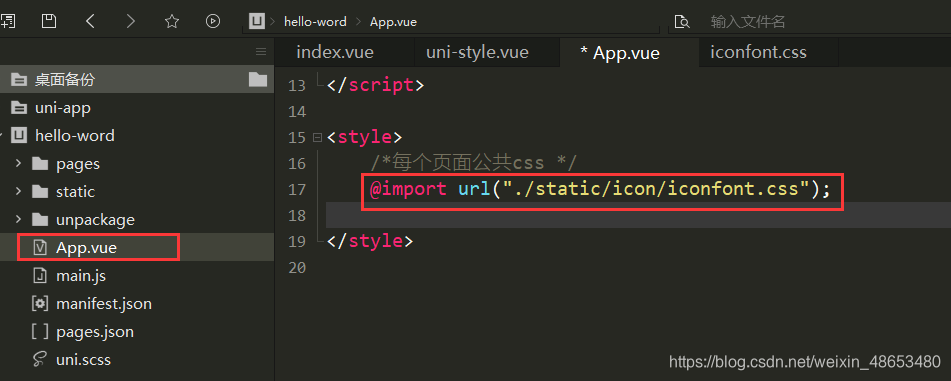This screenshot has height=381, width=951.
Task: Click the static folder icon
Action: point(40,192)
